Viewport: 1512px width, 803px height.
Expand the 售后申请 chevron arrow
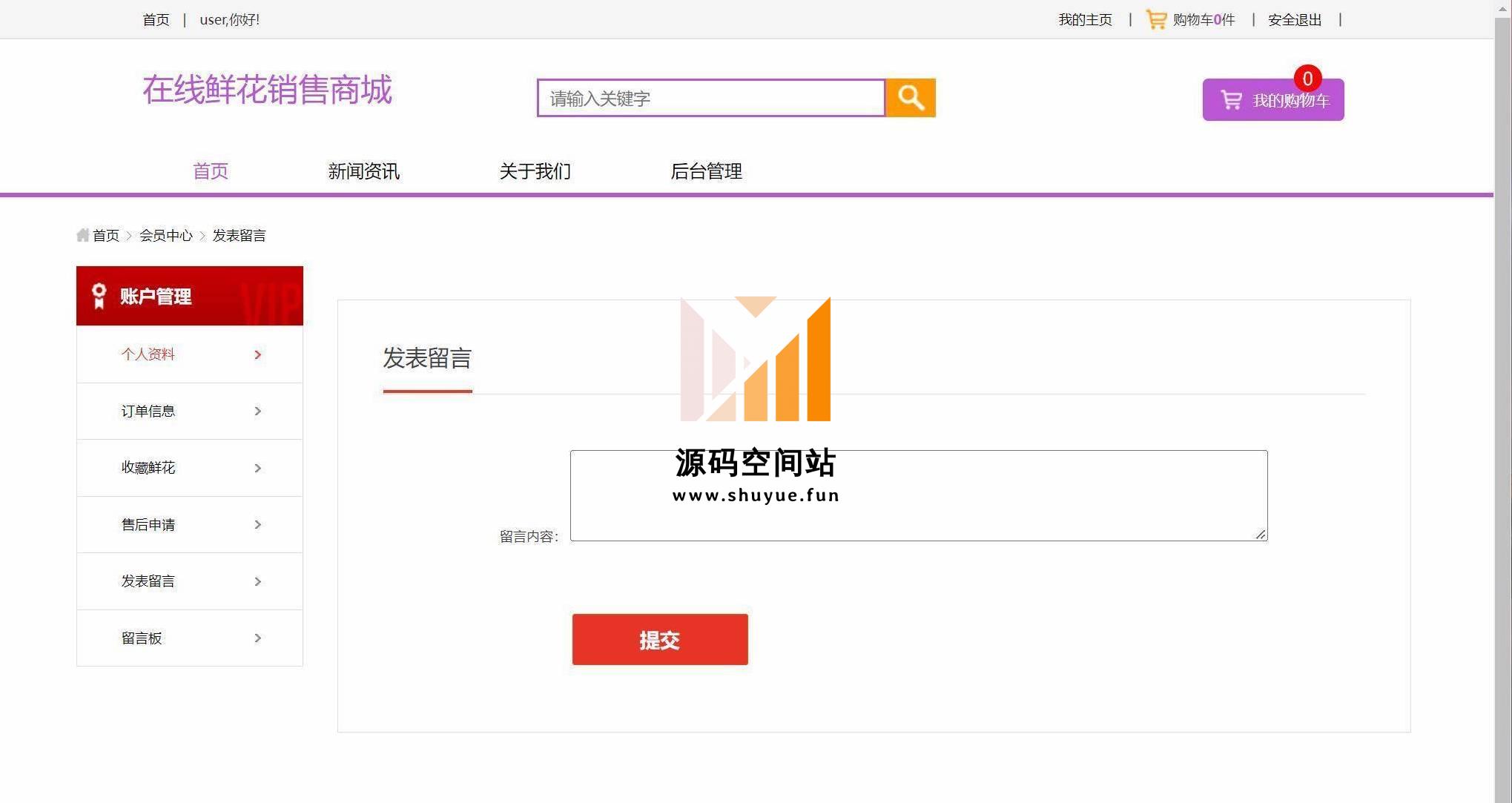coord(258,524)
